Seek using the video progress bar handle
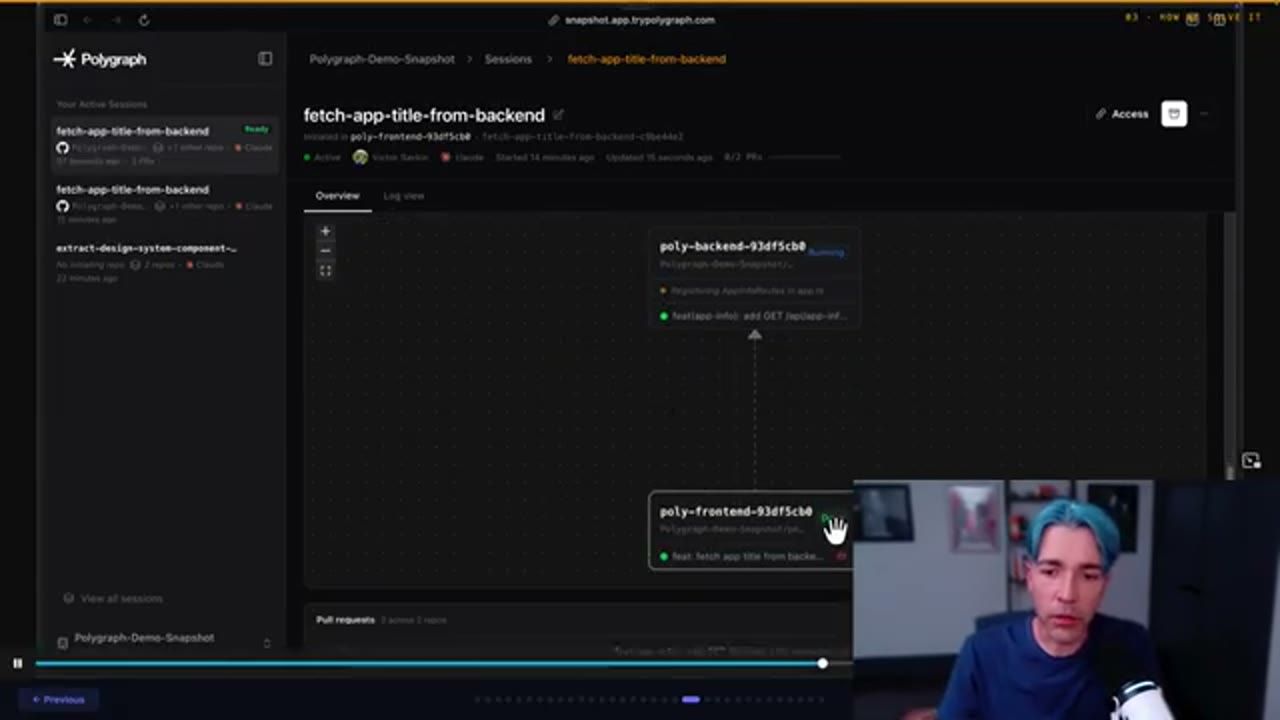Image resolution: width=1280 pixels, height=720 pixels. pos(822,663)
